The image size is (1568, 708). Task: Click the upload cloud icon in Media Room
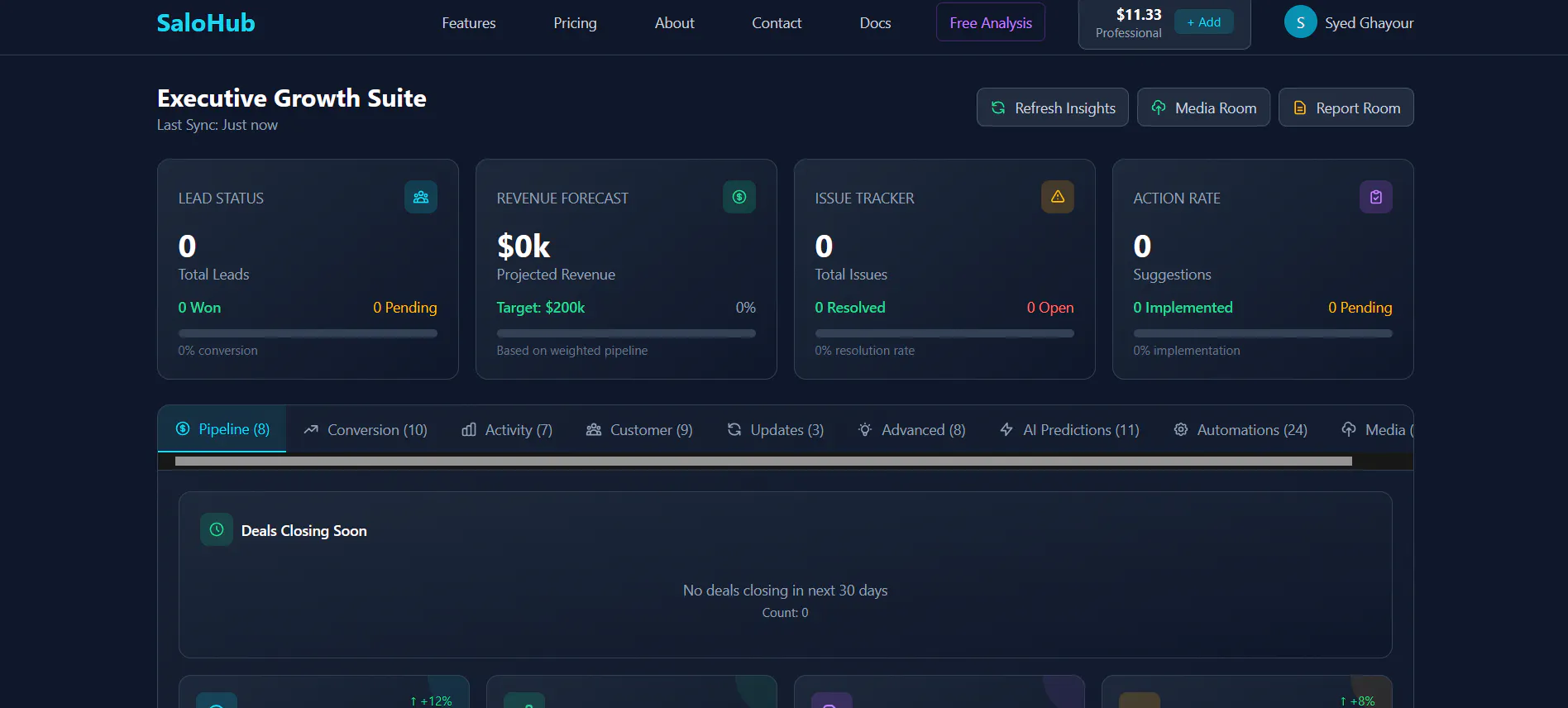1159,108
